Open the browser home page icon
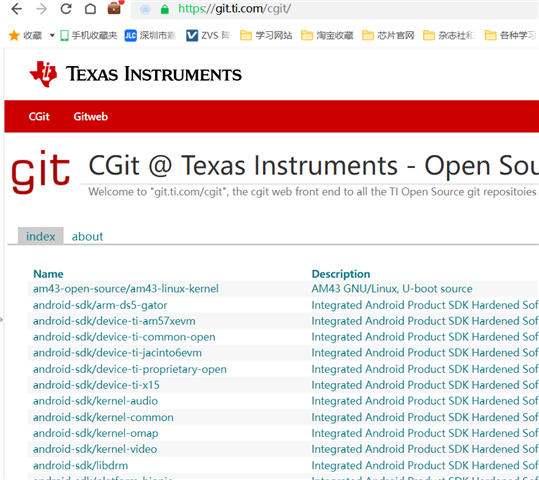 tap(90, 9)
